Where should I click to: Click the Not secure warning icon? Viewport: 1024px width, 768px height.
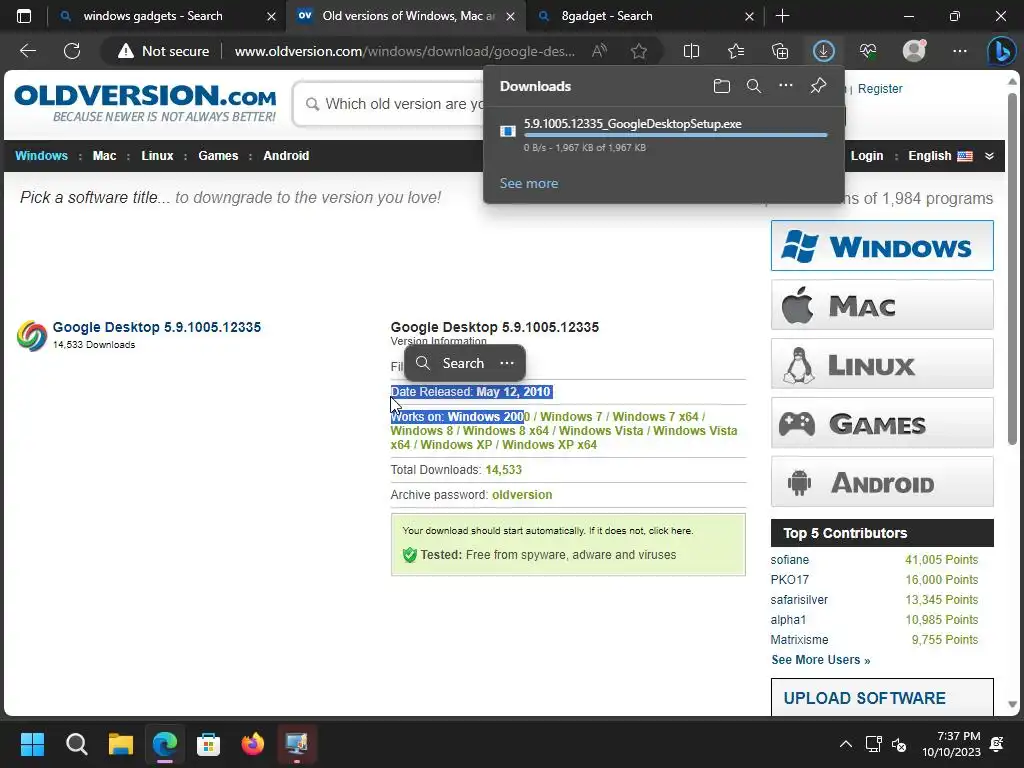coord(125,51)
